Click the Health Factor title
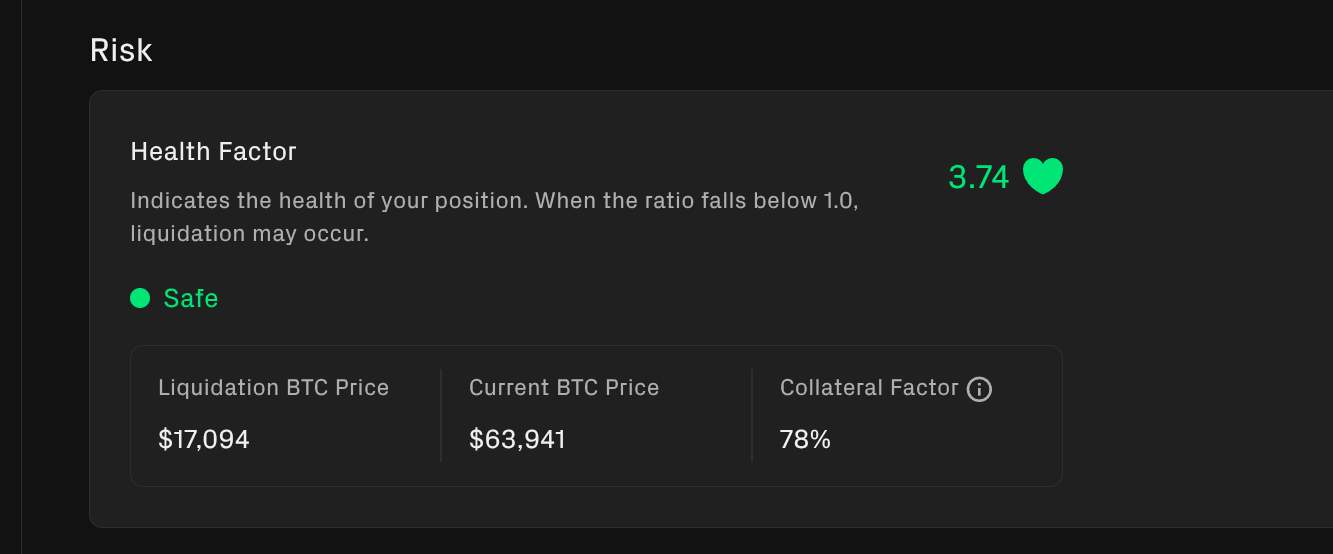The image size is (1333, 554). tap(214, 152)
